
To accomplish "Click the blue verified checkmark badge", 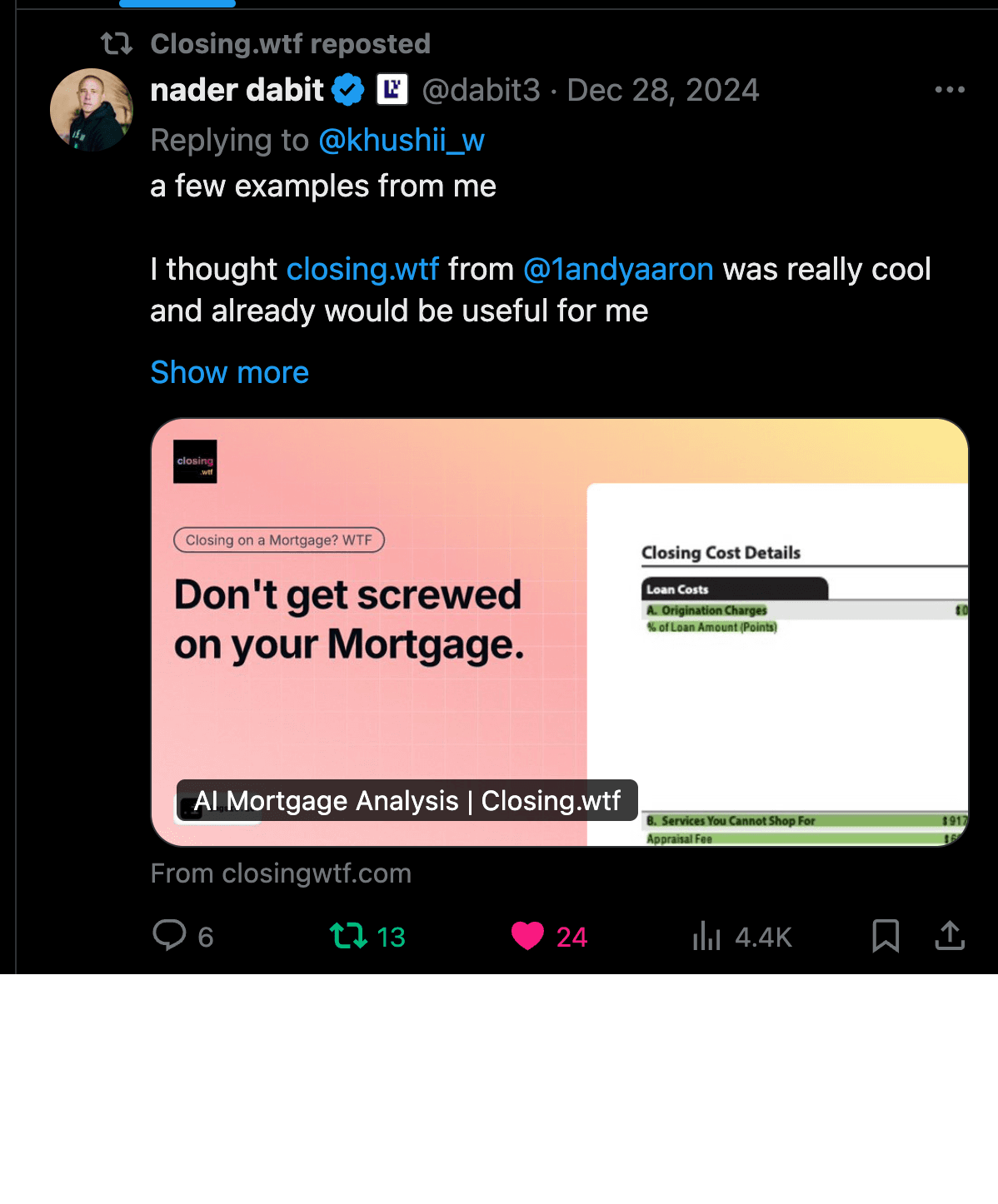I will 348,90.
